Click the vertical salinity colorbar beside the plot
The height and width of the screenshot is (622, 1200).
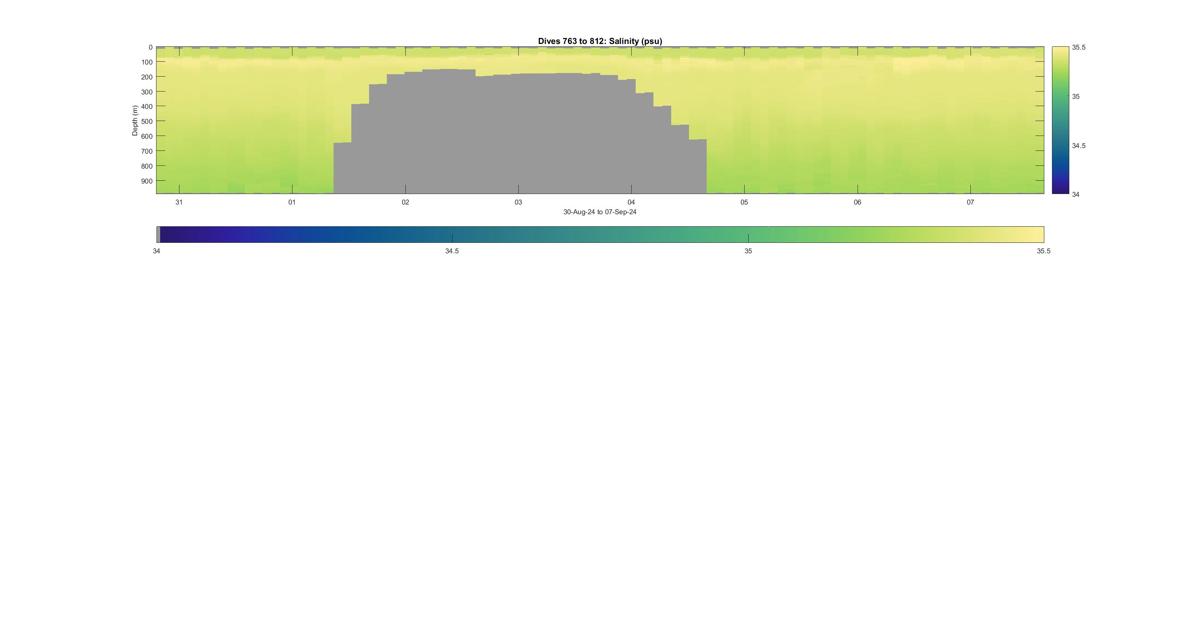tap(1060, 120)
